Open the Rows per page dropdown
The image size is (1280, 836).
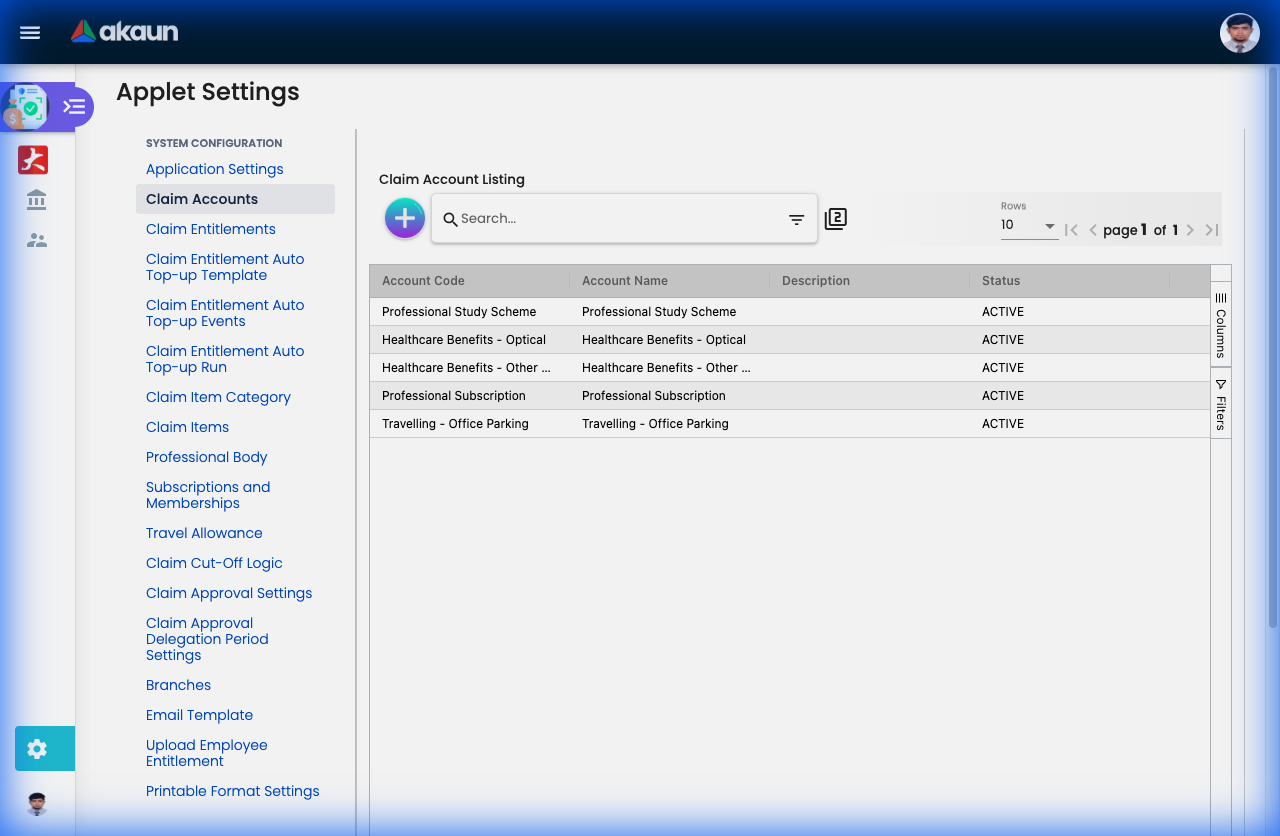1029,225
